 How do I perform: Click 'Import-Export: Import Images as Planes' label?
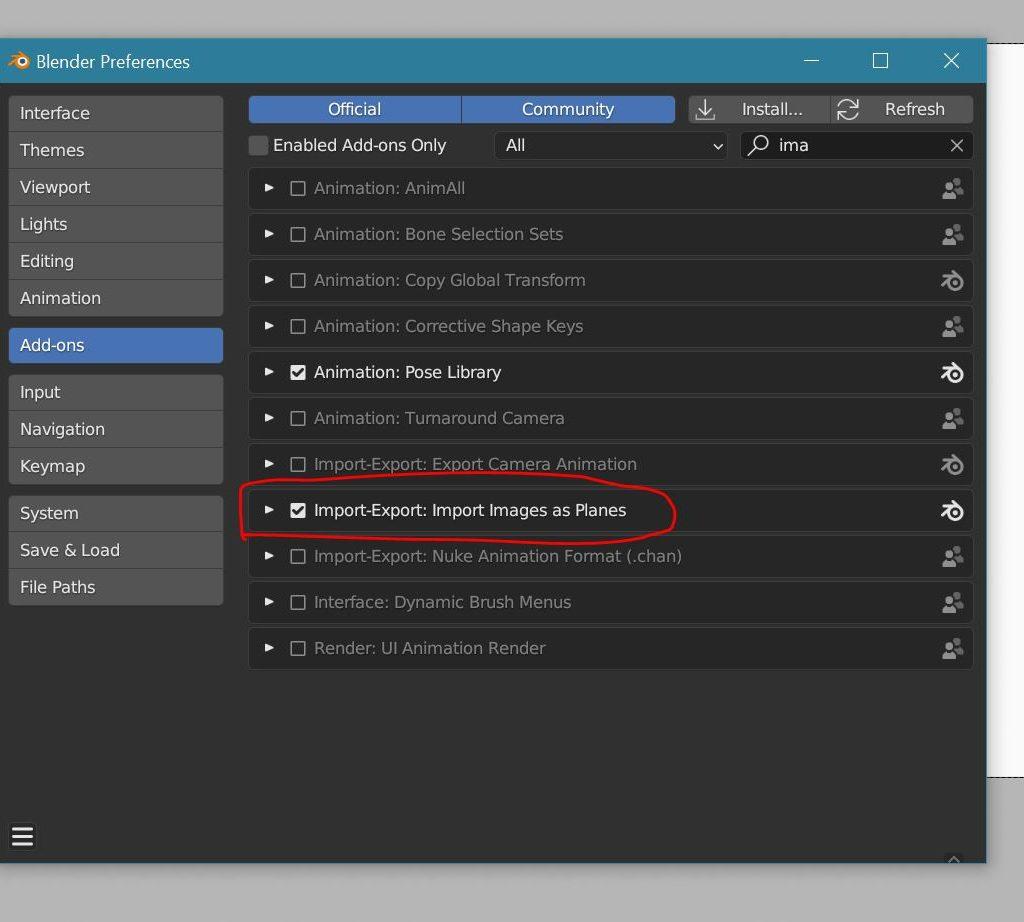point(470,510)
